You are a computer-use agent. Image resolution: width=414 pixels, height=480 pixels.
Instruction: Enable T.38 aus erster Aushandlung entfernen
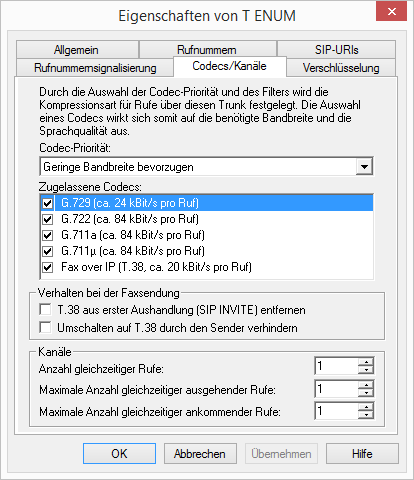45,309
